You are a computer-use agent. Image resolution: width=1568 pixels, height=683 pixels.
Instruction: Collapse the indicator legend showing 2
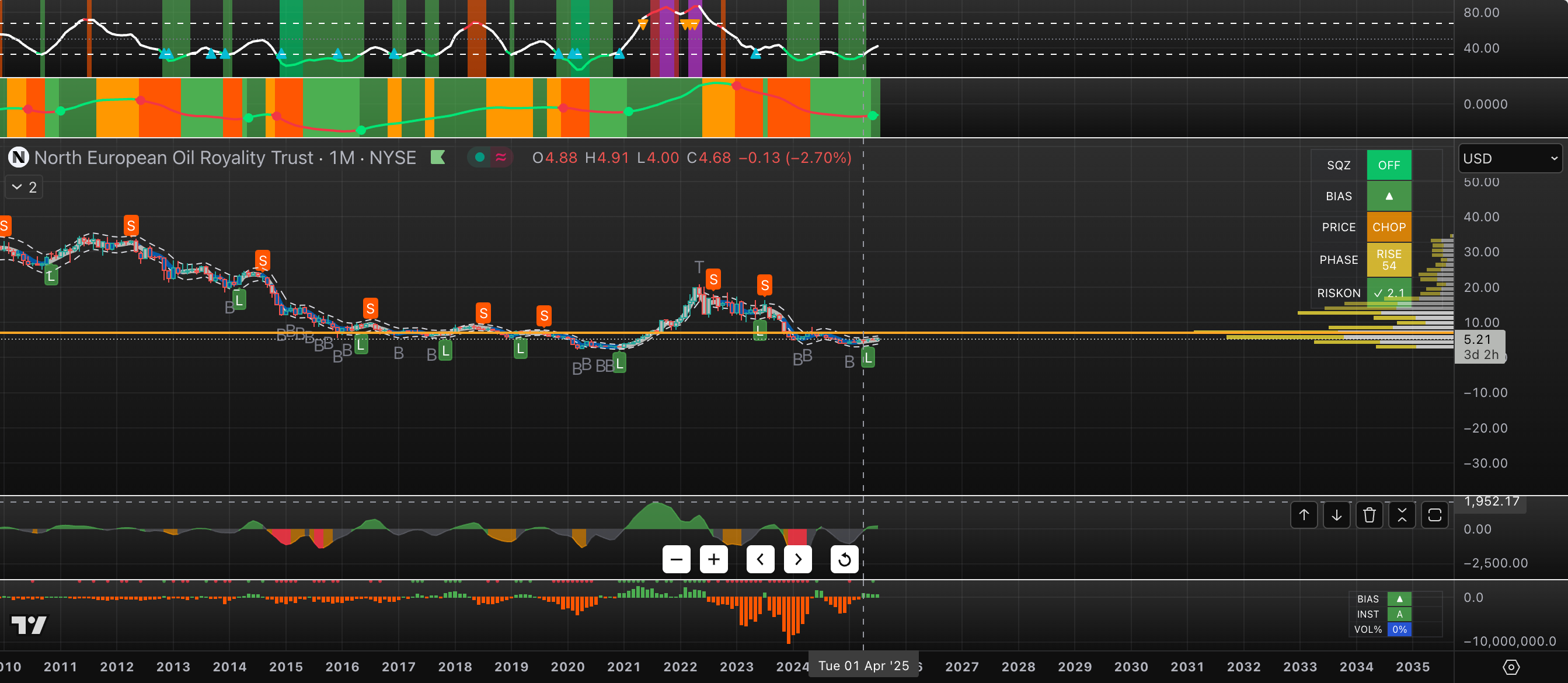[24, 187]
